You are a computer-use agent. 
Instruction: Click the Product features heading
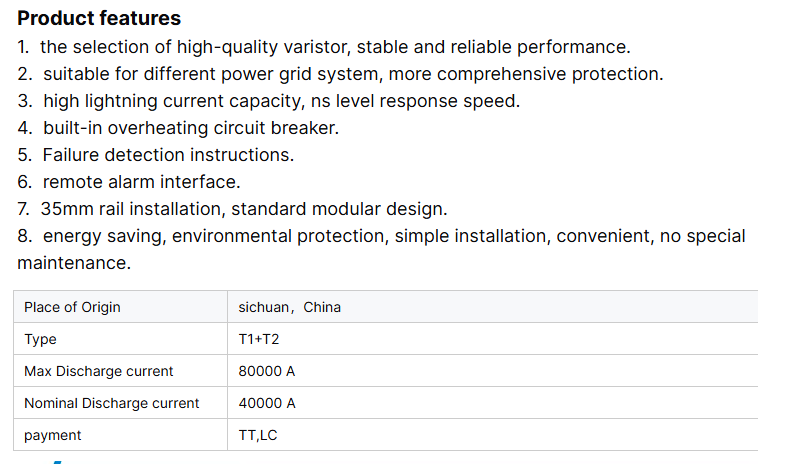99,19
